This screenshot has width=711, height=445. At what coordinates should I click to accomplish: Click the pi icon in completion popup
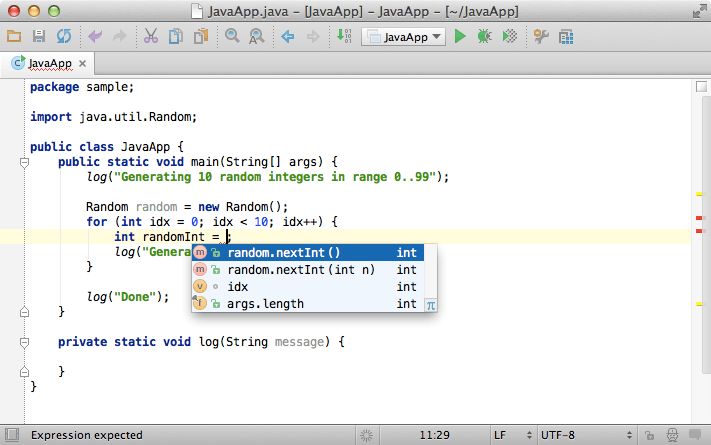[x=431, y=305]
